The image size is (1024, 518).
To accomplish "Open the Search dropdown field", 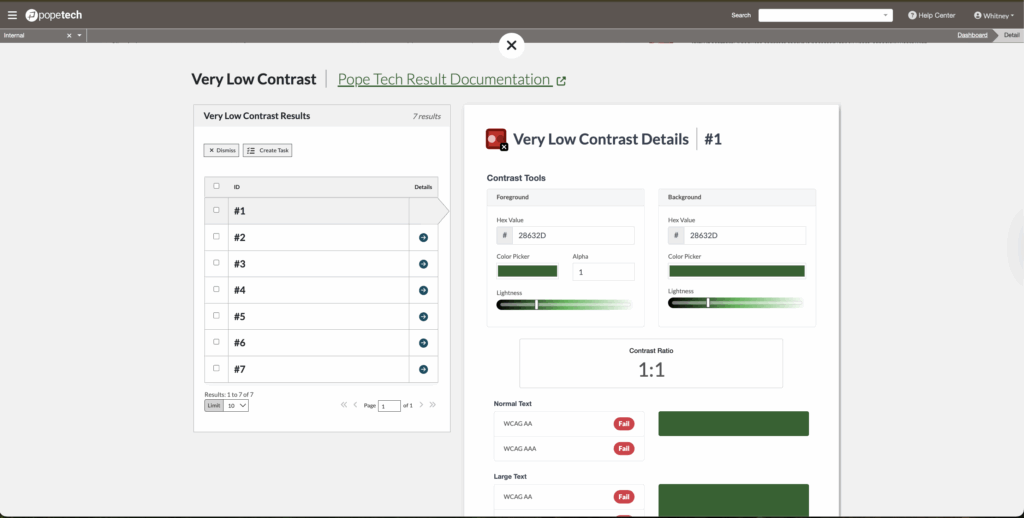I will tap(825, 15).
